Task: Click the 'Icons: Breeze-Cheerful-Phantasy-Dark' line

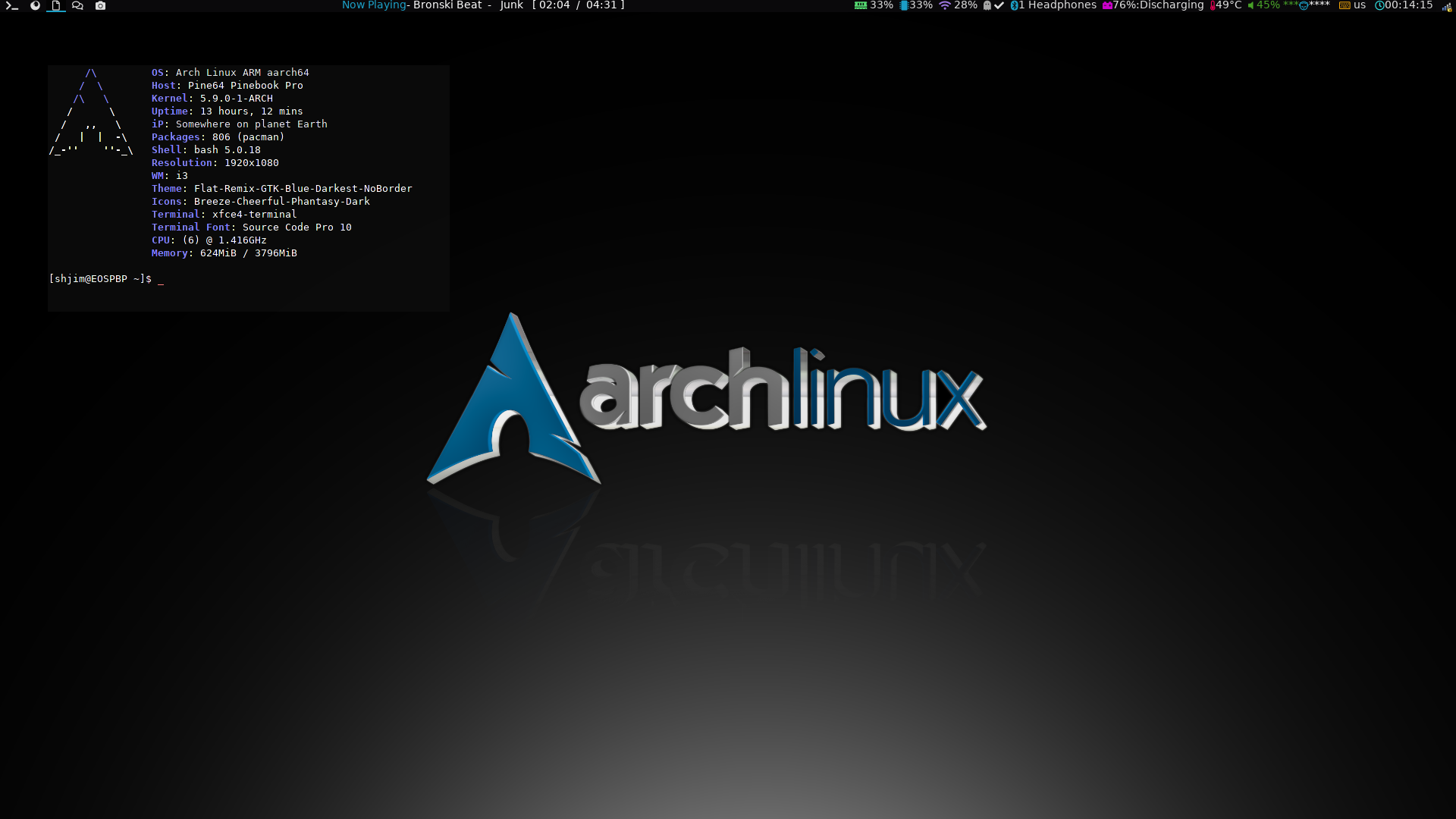Action: pyautogui.click(x=261, y=202)
